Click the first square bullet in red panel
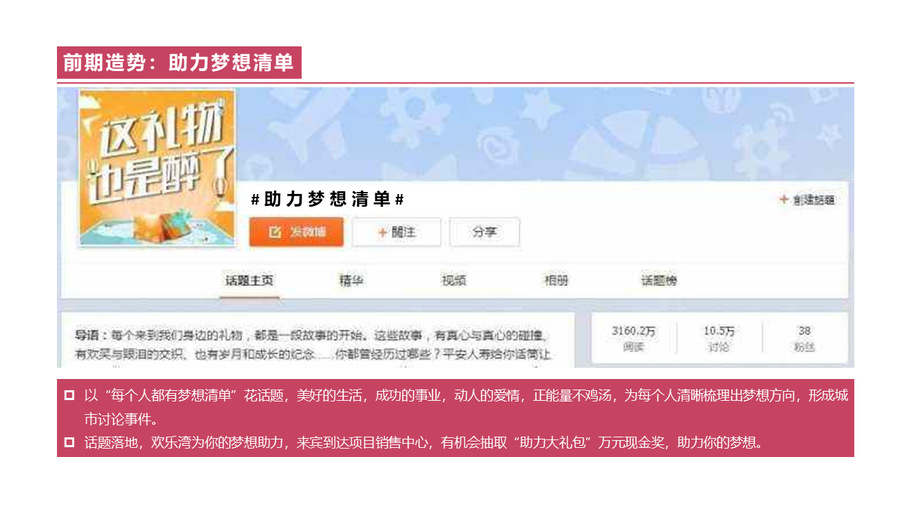 (x=69, y=395)
